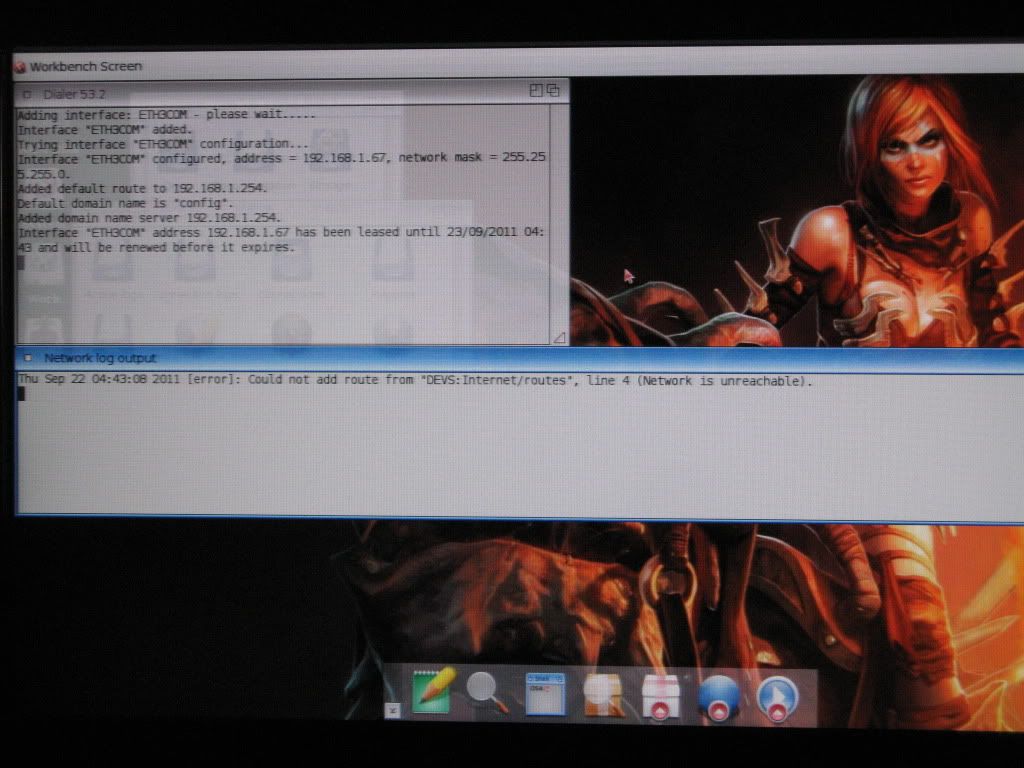Image resolution: width=1024 pixels, height=768 pixels.
Task: Click 'Default domain name is "config"' line
Action: 125,202
